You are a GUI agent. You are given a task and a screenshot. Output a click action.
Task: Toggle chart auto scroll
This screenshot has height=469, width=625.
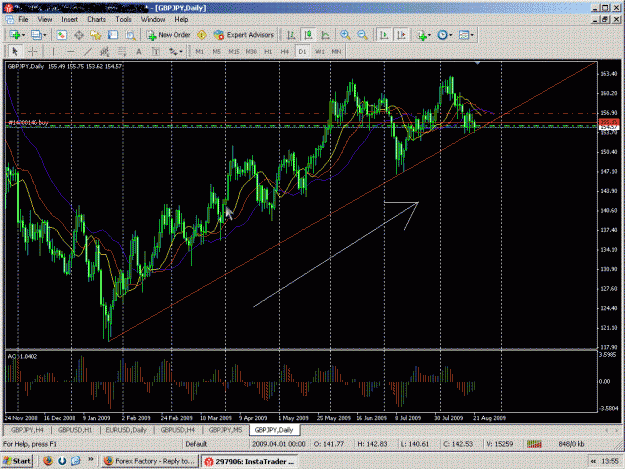tap(384, 35)
